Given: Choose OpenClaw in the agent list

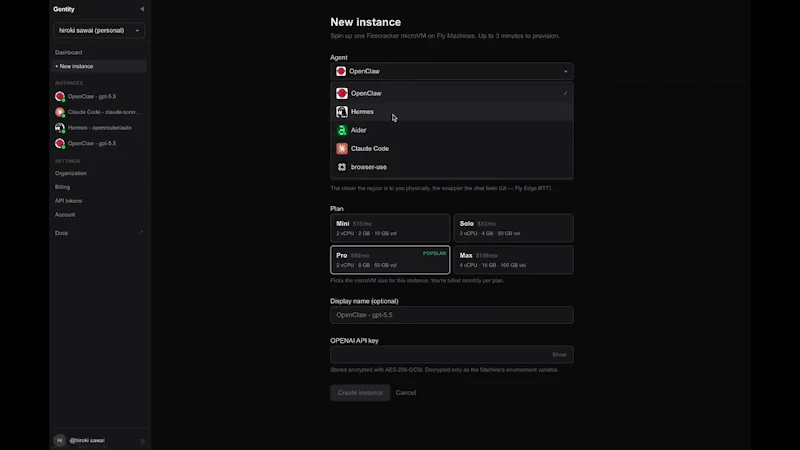Looking at the screenshot, I should click(452, 93).
